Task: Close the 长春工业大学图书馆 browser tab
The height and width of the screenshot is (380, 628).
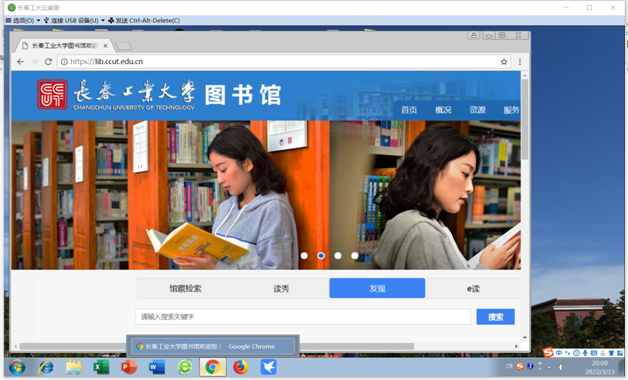Action: (x=105, y=46)
